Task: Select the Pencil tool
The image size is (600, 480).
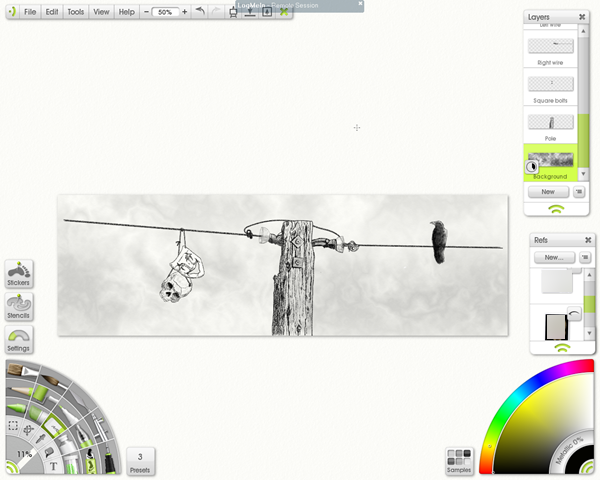Action: [22, 391]
